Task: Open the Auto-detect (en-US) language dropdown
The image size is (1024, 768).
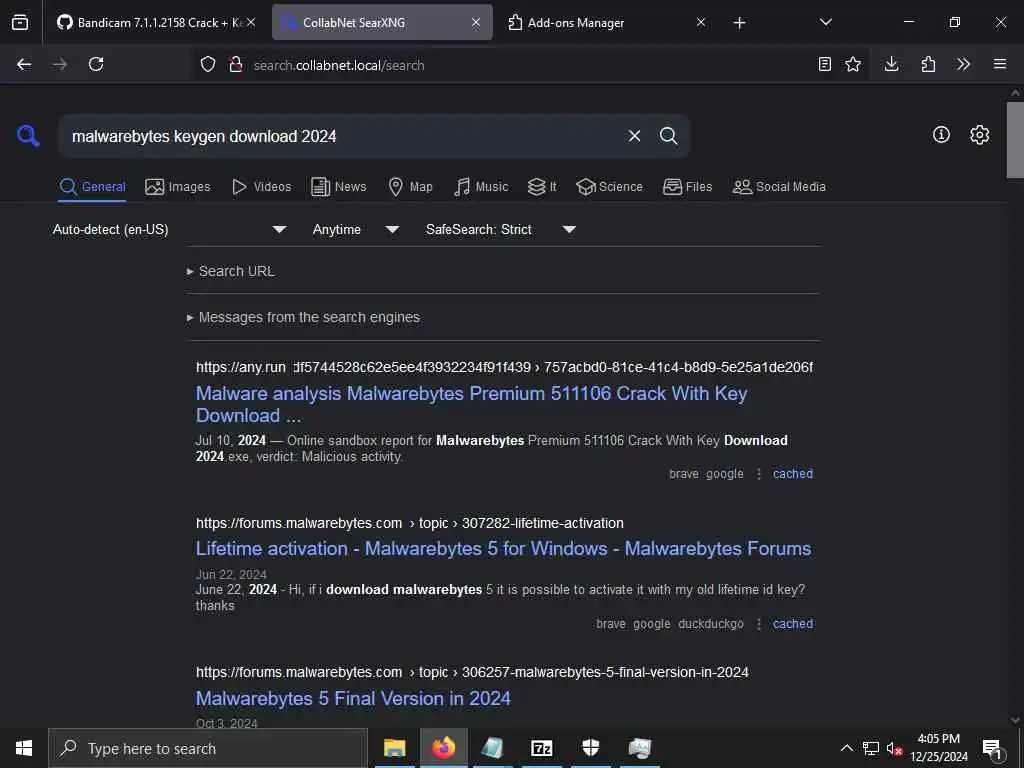Action: (169, 229)
